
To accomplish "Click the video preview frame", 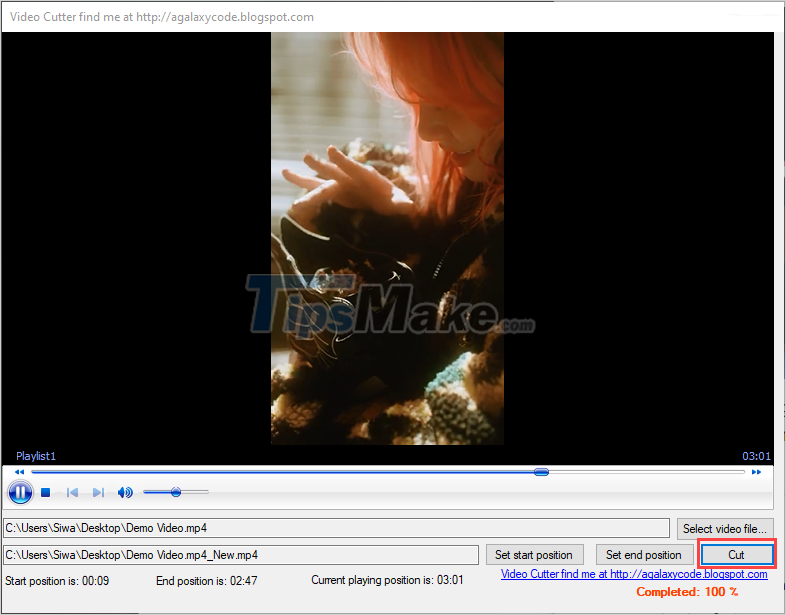I will point(387,239).
